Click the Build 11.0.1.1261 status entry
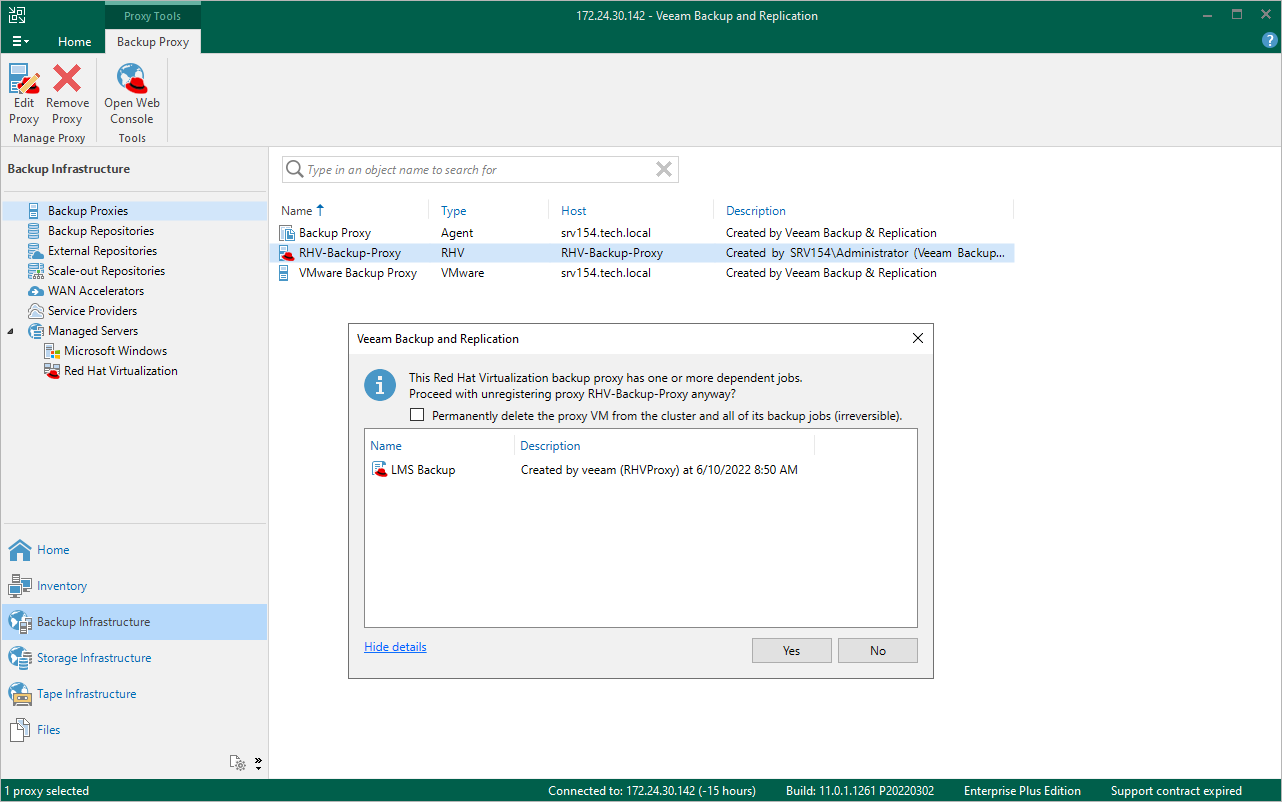Image resolution: width=1282 pixels, height=802 pixels. (x=860, y=791)
